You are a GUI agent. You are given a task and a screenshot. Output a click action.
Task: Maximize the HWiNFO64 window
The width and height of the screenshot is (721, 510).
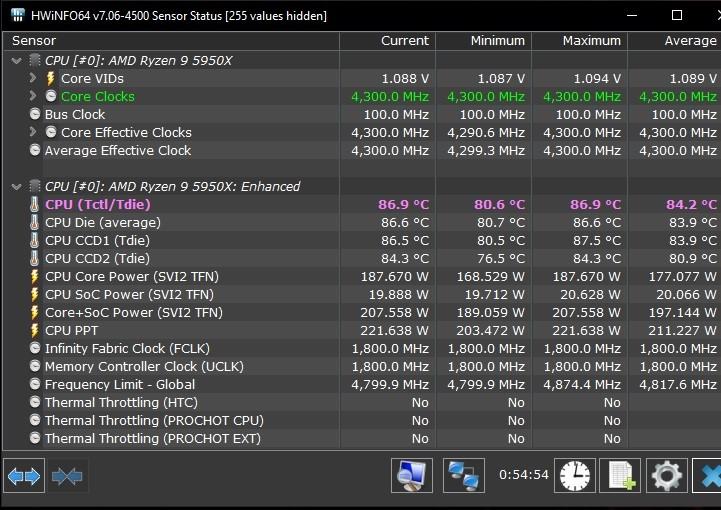pyautogui.click(x=677, y=15)
